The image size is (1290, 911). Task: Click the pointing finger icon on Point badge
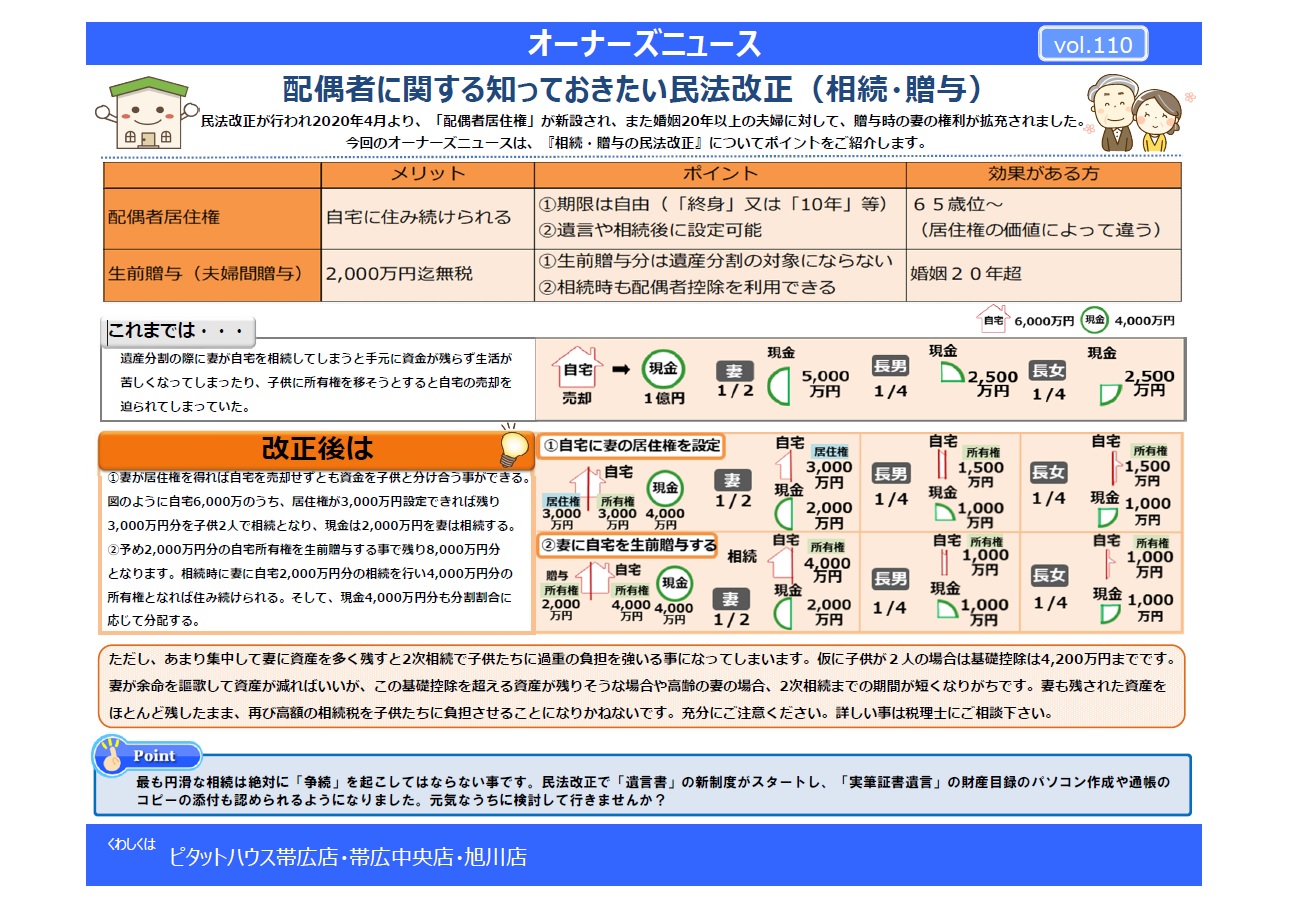coord(110,756)
